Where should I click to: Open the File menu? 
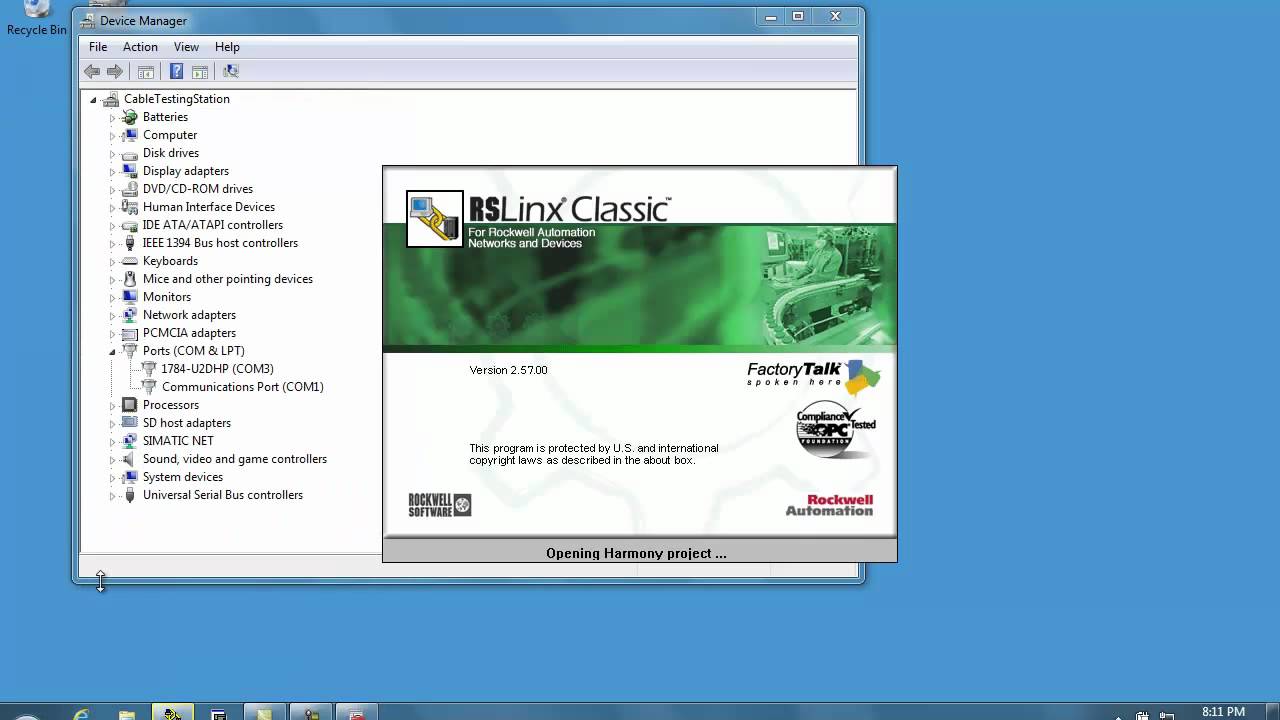pyautogui.click(x=98, y=47)
